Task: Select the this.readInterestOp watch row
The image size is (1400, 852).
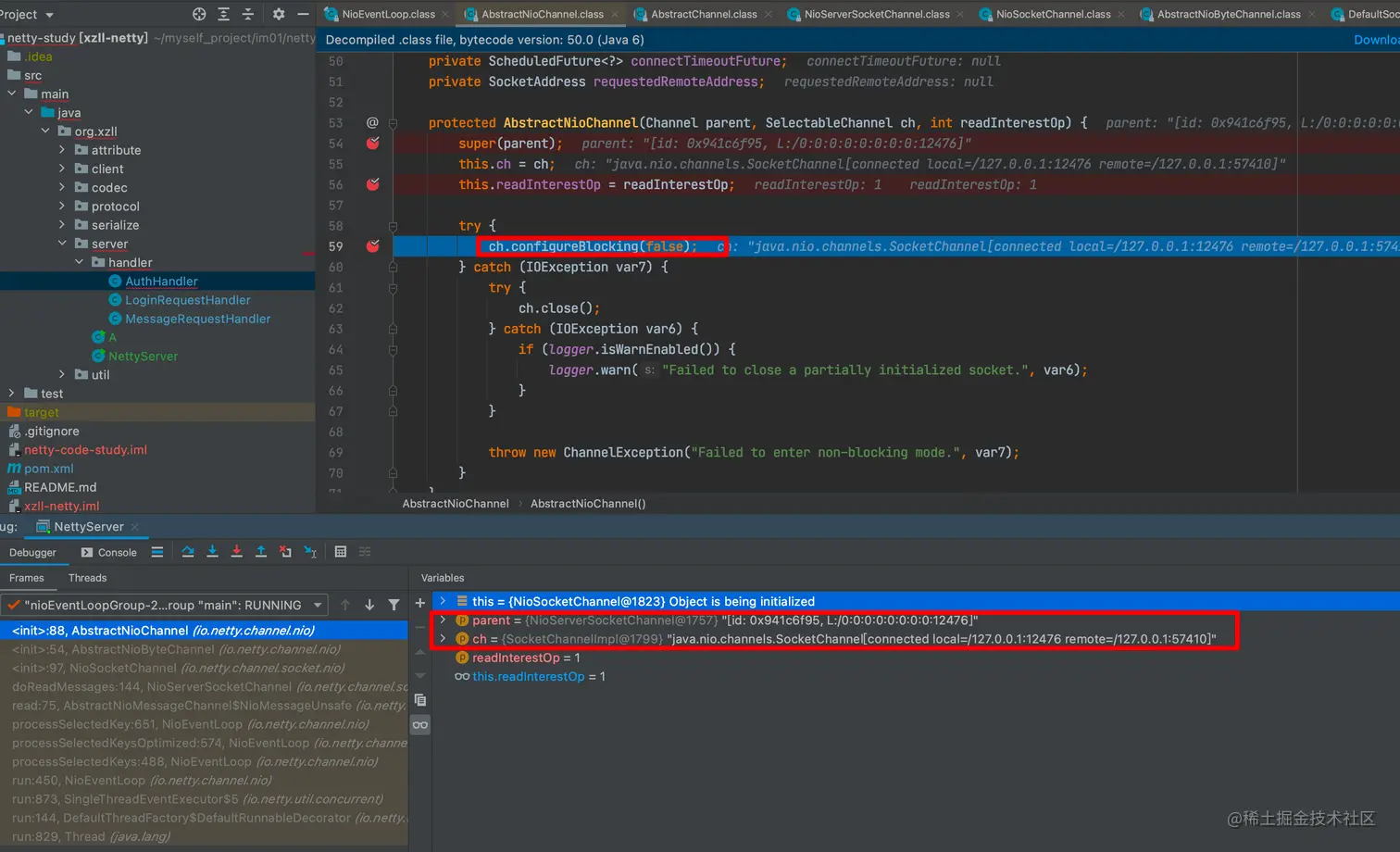Action: pos(916,676)
